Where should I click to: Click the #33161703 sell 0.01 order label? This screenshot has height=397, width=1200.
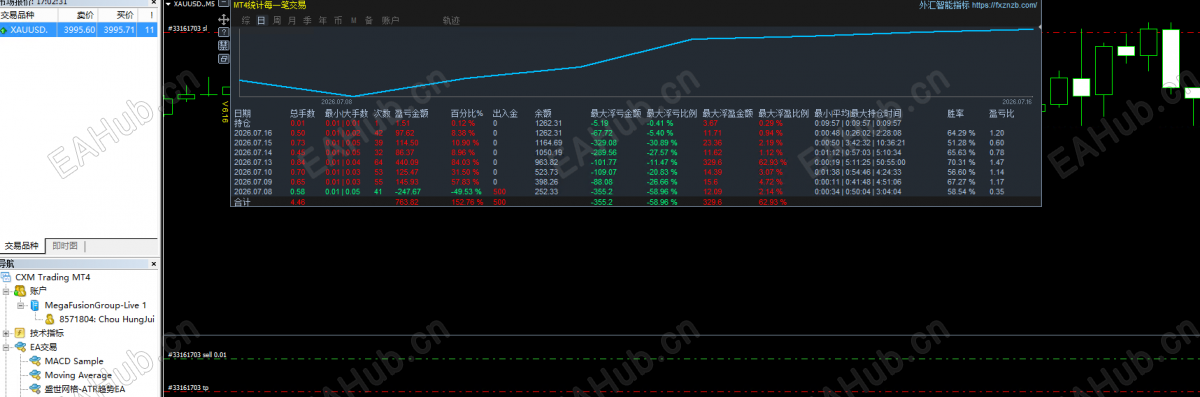click(x=196, y=355)
